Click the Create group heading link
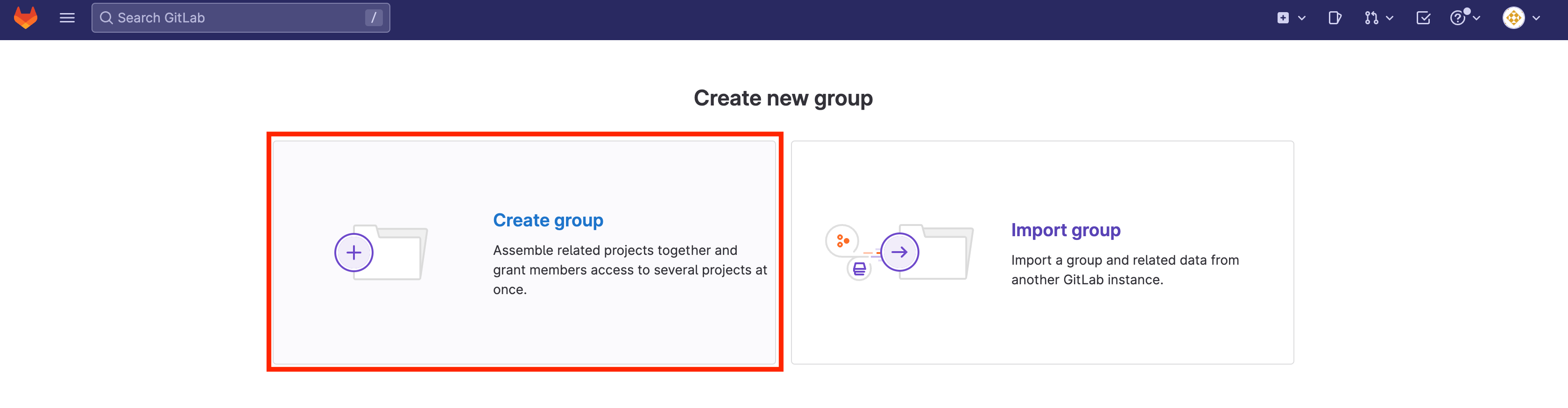Image resolution: width=1568 pixels, height=408 pixels. coord(547,220)
